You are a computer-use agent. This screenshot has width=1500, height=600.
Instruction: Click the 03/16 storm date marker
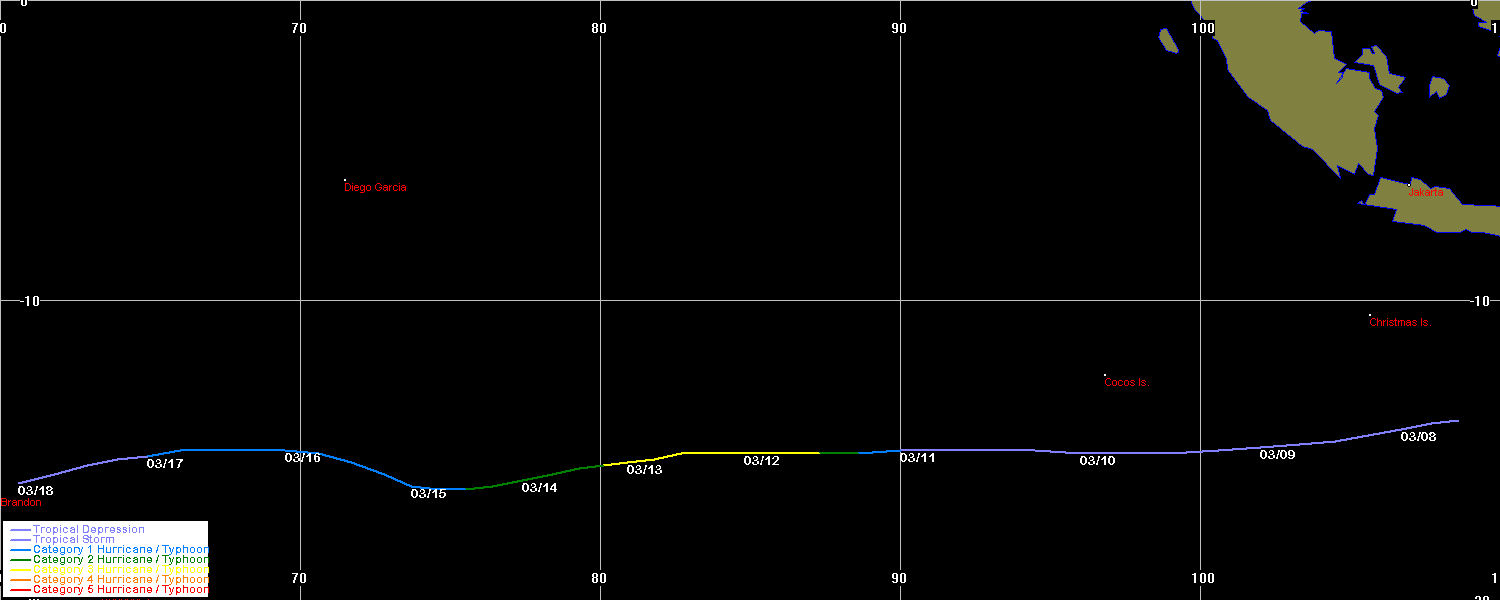coord(302,458)
